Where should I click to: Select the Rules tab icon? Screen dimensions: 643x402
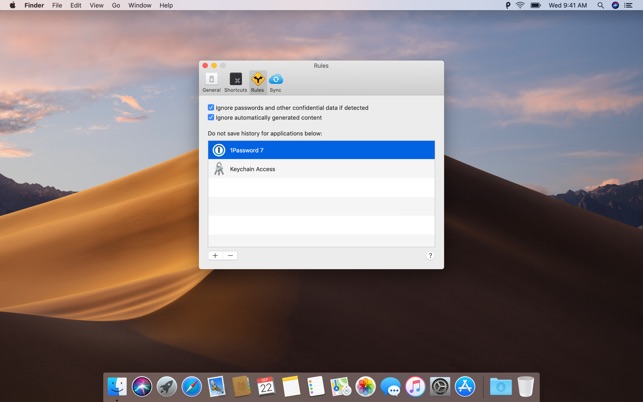258,82
